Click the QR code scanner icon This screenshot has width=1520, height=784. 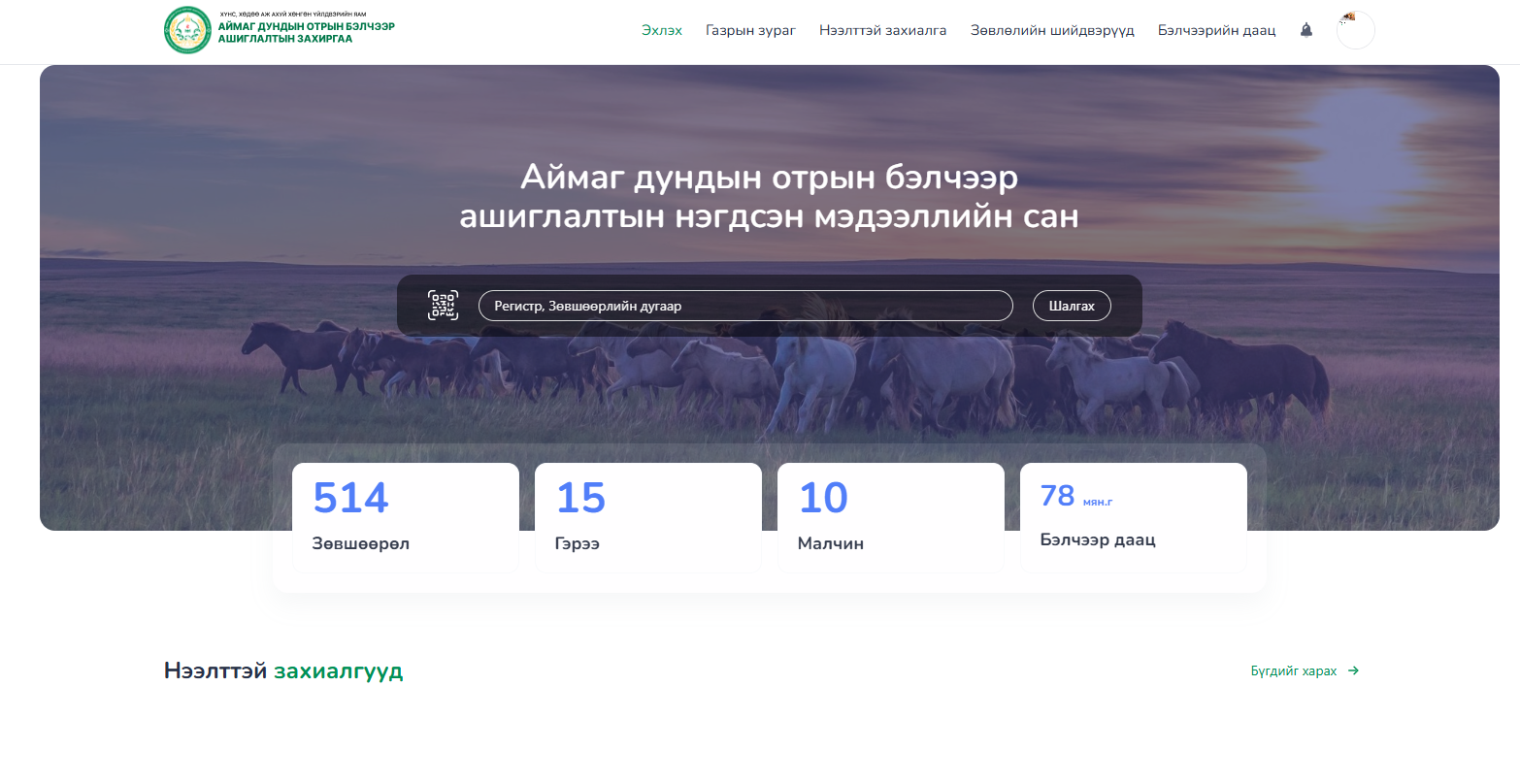[443, 305]
